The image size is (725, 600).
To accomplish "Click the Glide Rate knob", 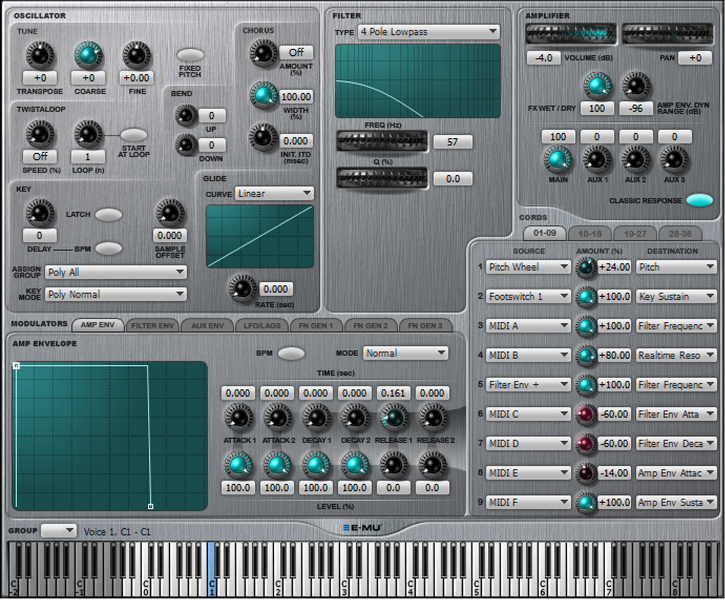I will pos(242,288).
